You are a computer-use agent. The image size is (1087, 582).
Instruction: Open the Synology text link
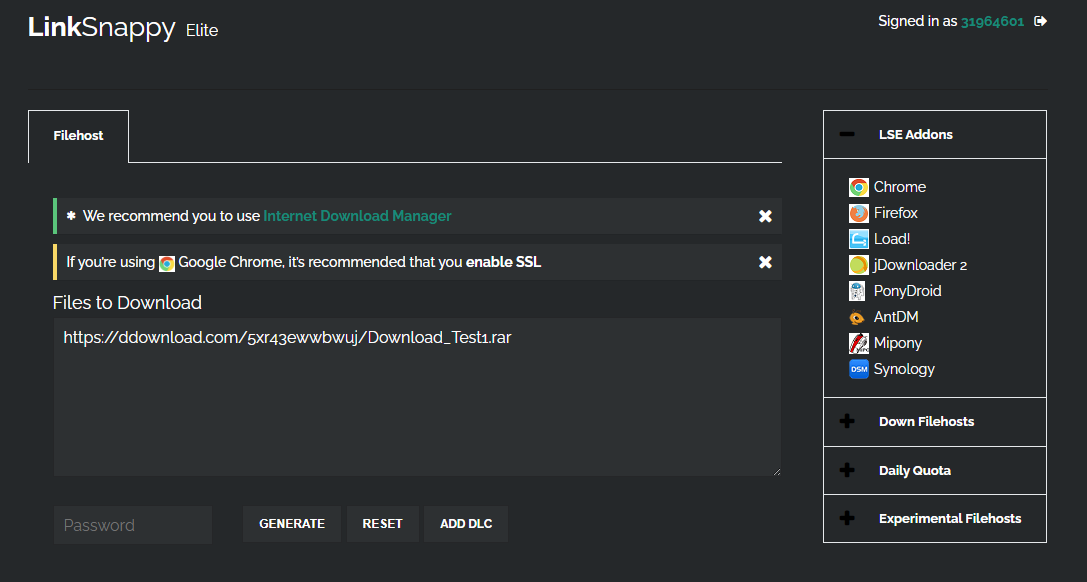904,369
